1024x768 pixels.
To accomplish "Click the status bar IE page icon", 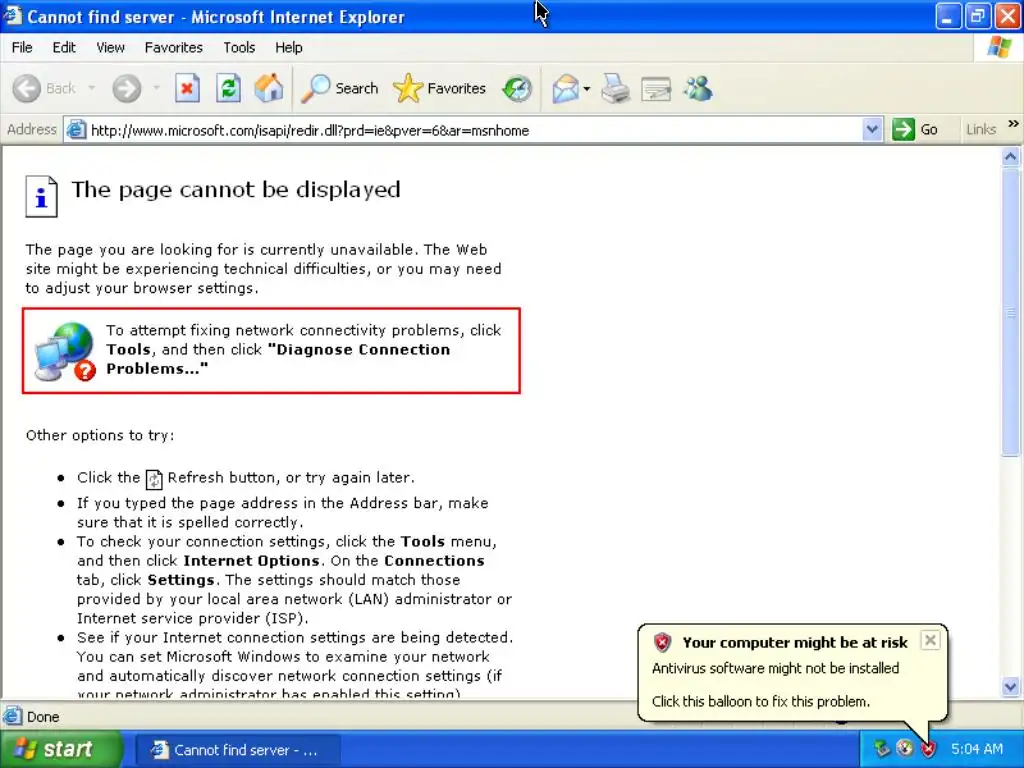I will [x=12, y=716].
